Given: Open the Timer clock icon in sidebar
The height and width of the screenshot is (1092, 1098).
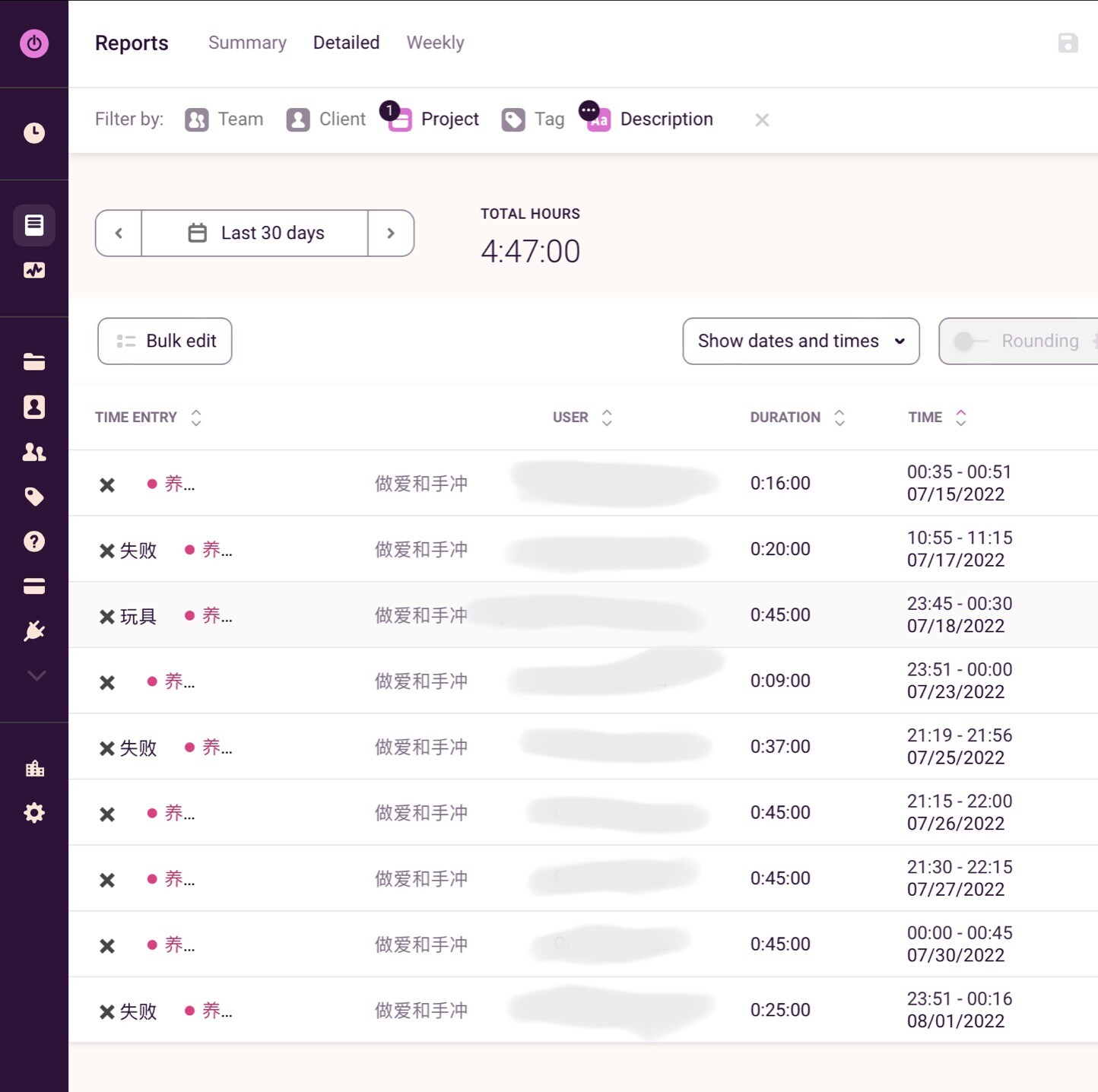Looking at the screenshot, I should (x=34, y=133).
